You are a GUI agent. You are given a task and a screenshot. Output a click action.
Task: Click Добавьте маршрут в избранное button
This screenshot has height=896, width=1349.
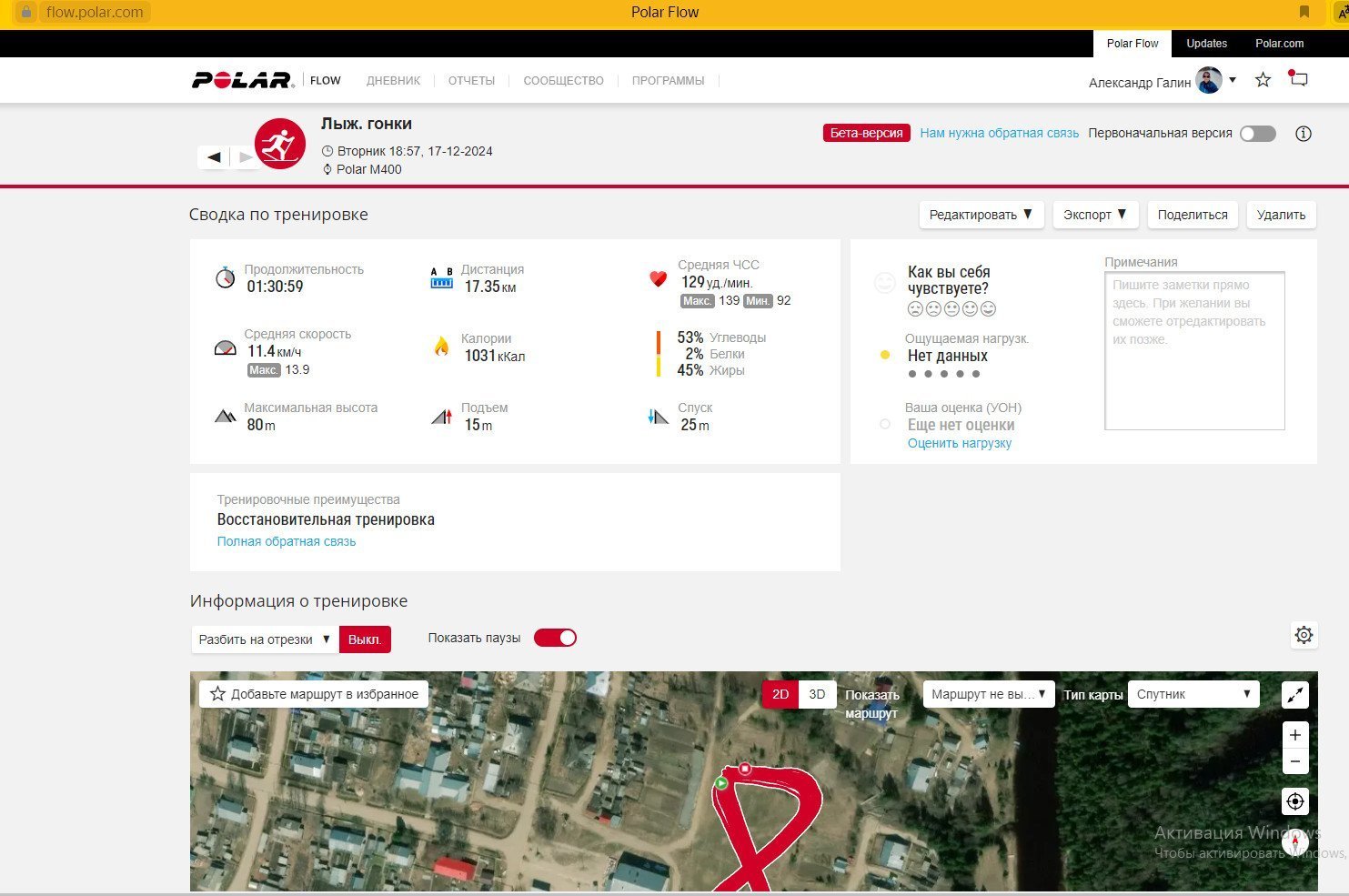314,694
